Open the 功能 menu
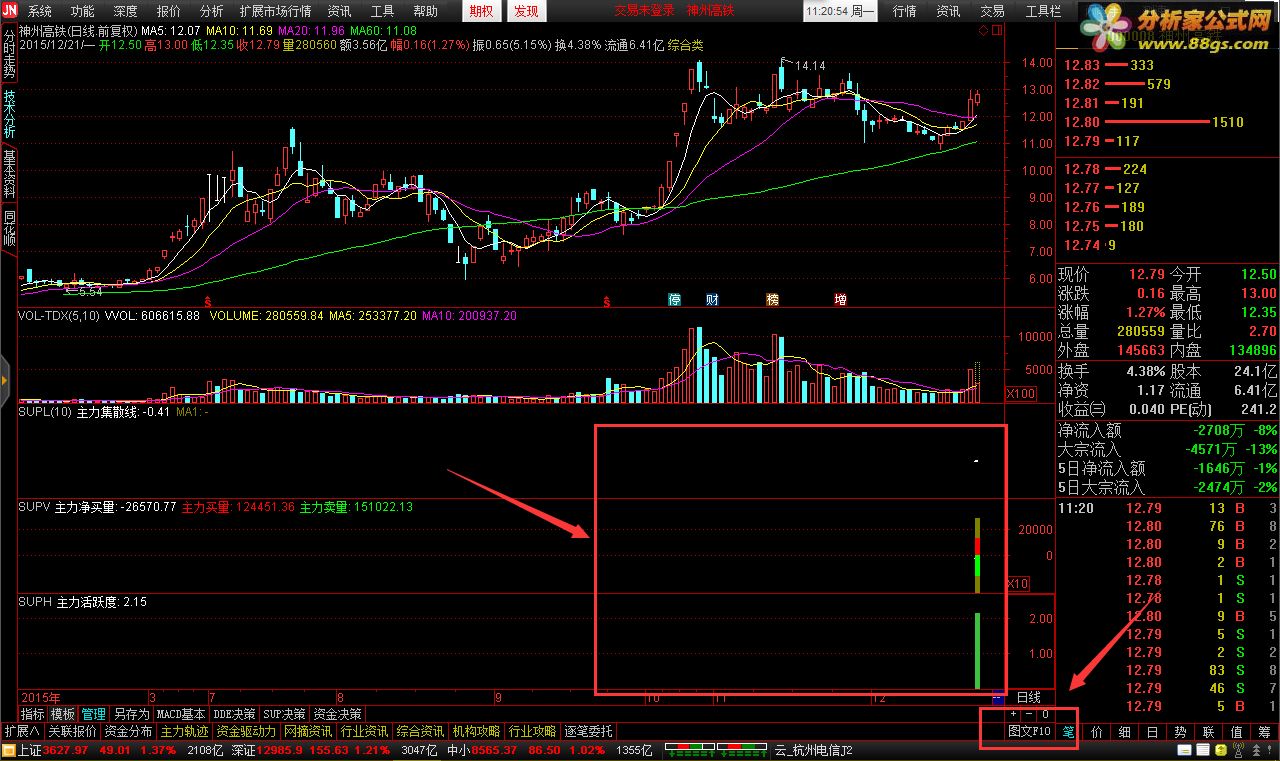This screenshot has height=761, width=1280. 83,11
